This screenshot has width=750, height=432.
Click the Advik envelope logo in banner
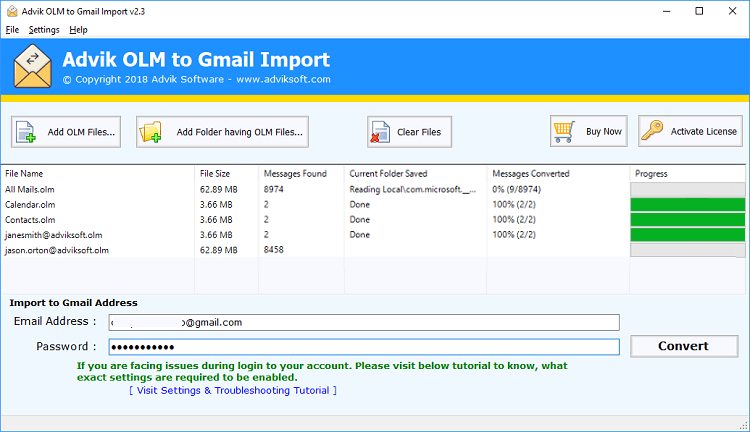[x=33, y=66]
